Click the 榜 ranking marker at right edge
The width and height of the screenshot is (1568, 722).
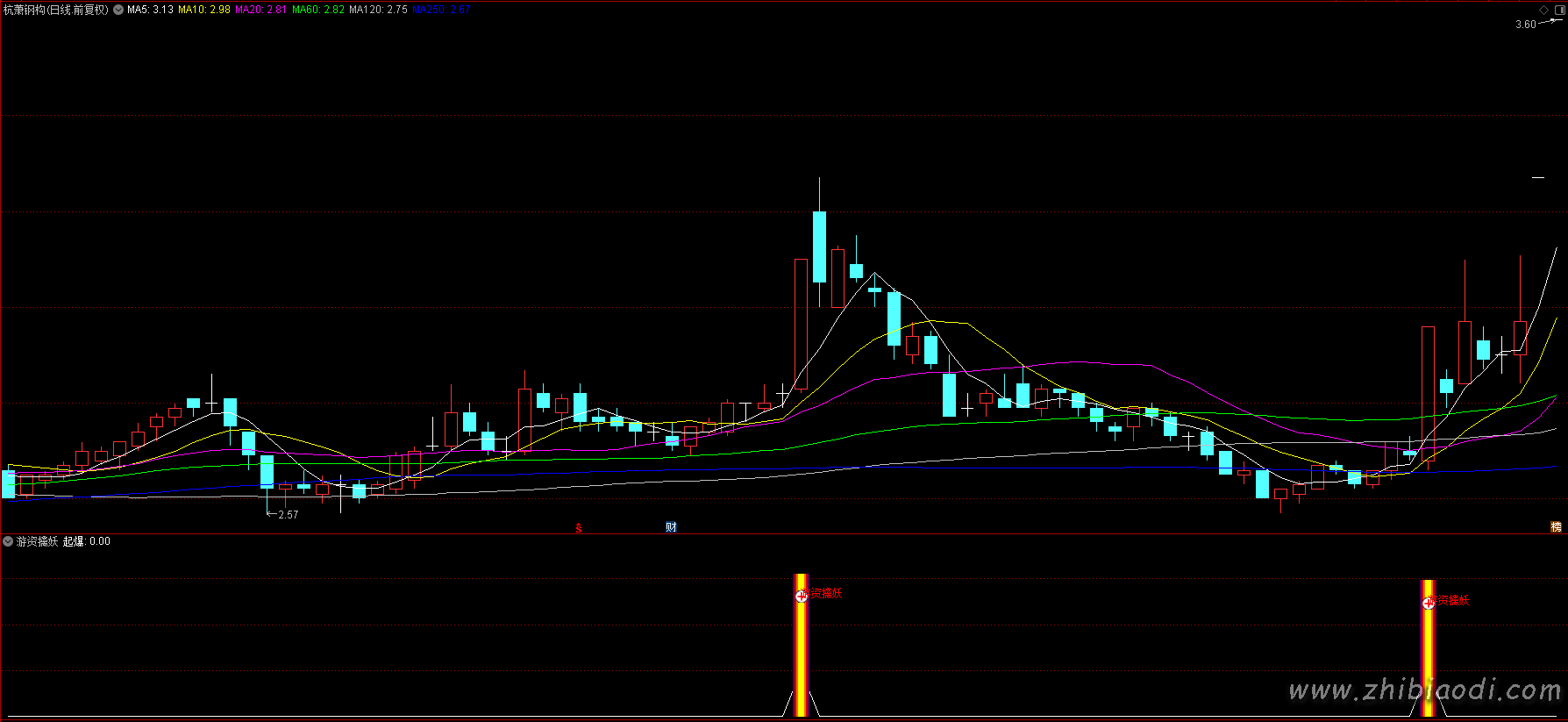1556,527
